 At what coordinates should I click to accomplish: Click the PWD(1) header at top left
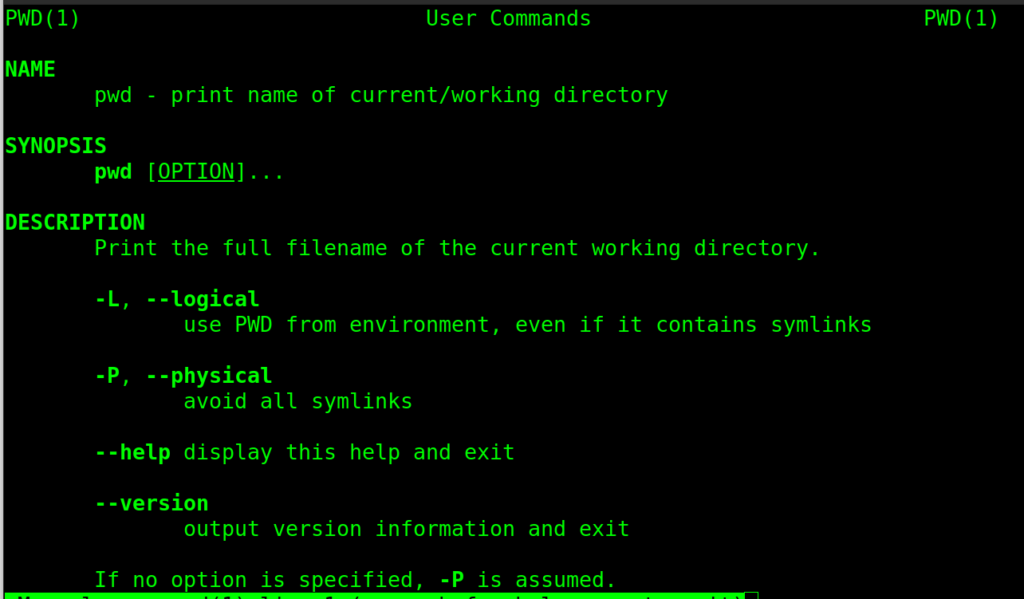43,19
